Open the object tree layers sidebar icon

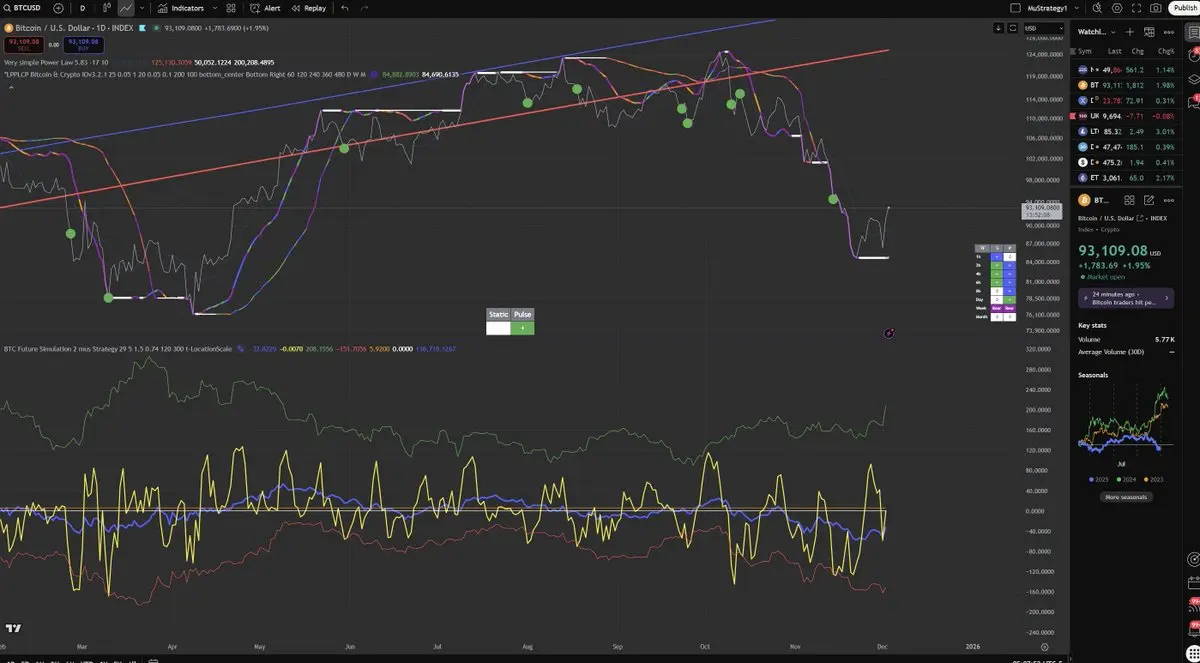[x=1192, y=78]
